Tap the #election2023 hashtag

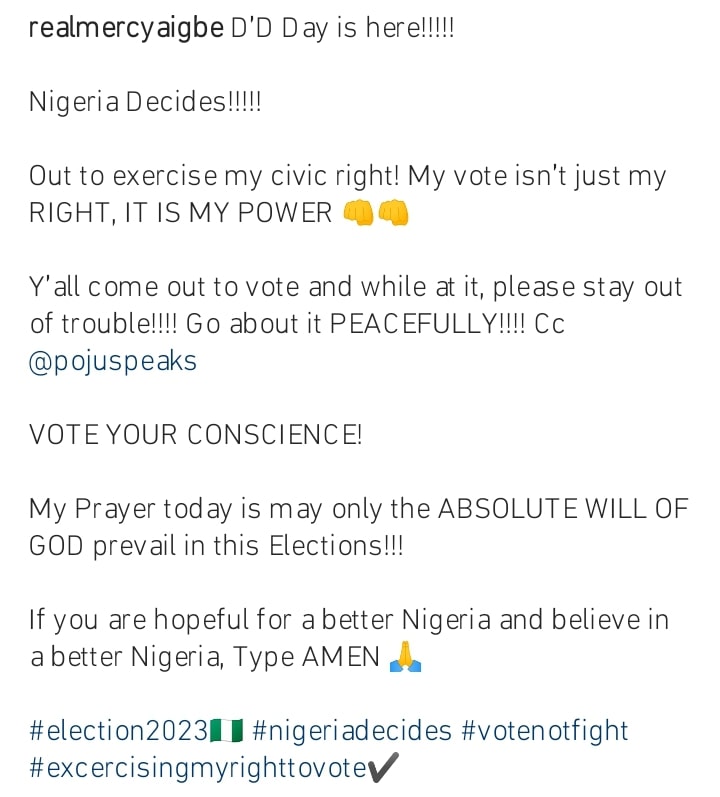[119, 731]
